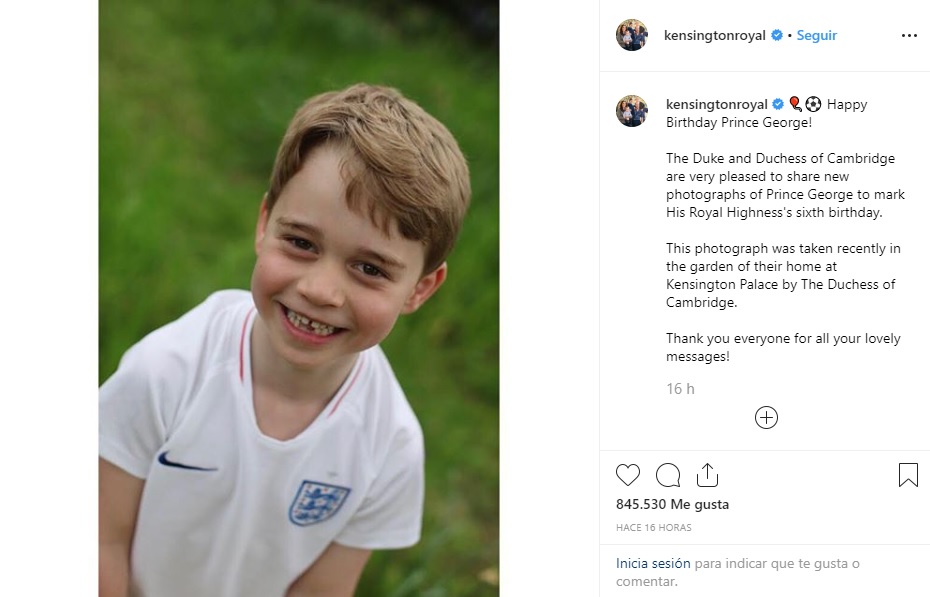Like the post with the heart icon
Viewport: 930px width, 597px height.
pos(628,475)
